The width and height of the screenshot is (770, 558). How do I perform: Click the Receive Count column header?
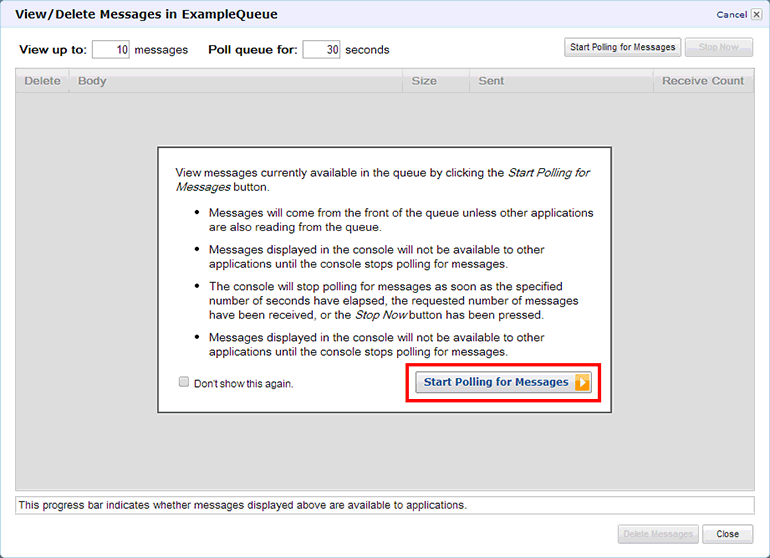(x=703, y=81)
